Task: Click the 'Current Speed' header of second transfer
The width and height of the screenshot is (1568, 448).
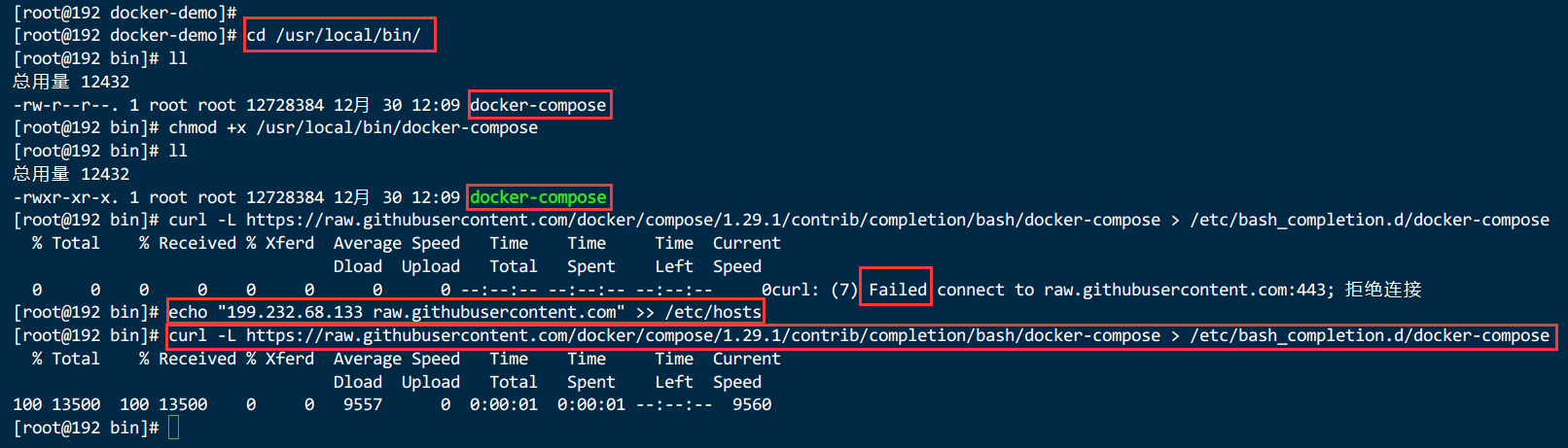Action: pyautogui.click(x=746, y=370)
